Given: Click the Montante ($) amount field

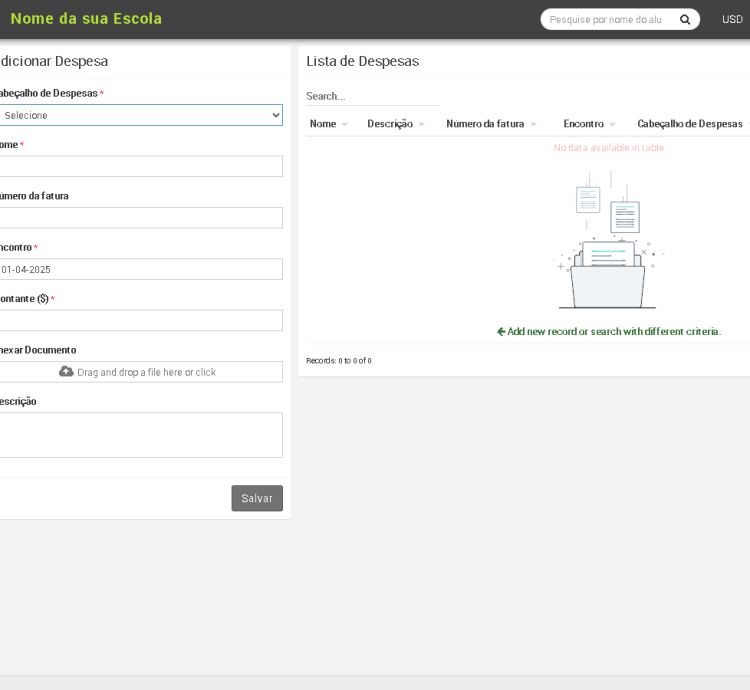Looking at the screenshot, I should 140,320.
